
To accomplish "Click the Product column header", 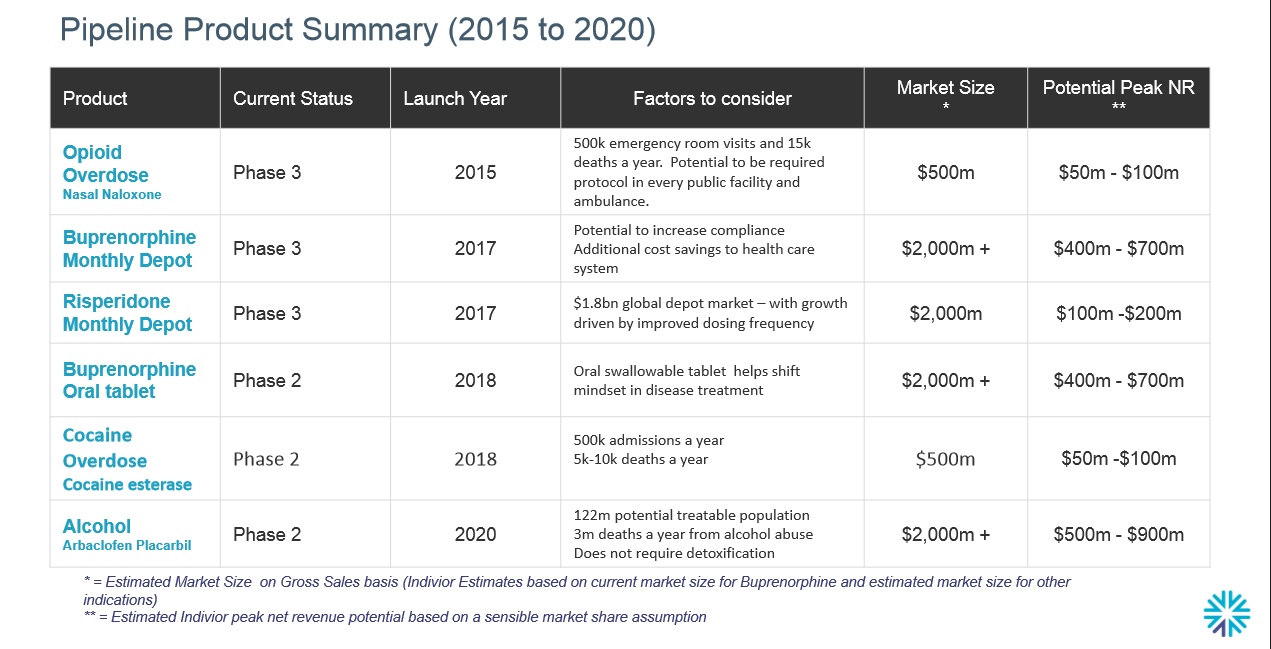I will pyautogui.click(x=95, y=98).
